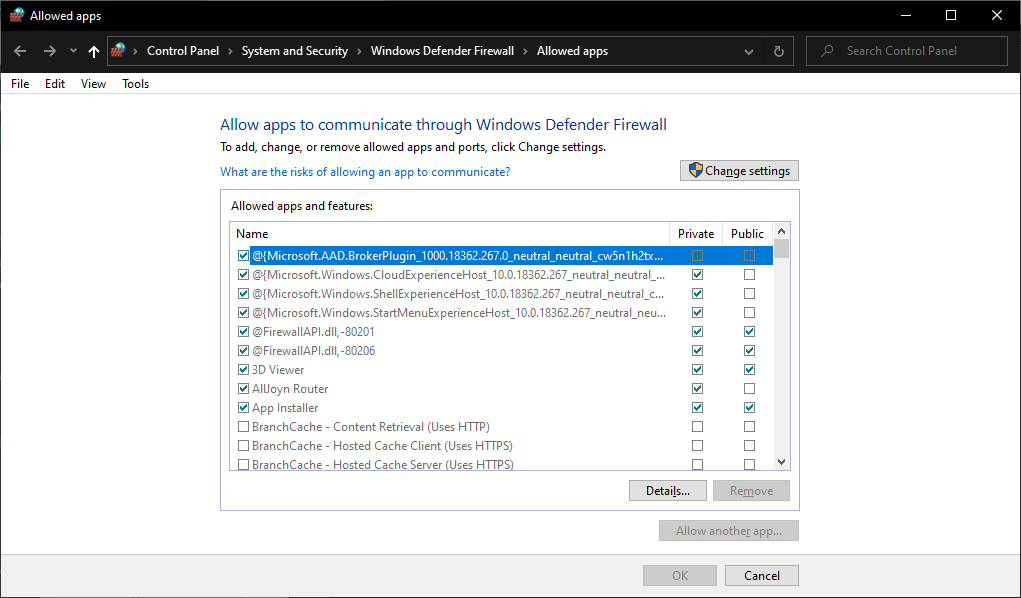Select the AllJoyn Router row

[x=501, y=389]
